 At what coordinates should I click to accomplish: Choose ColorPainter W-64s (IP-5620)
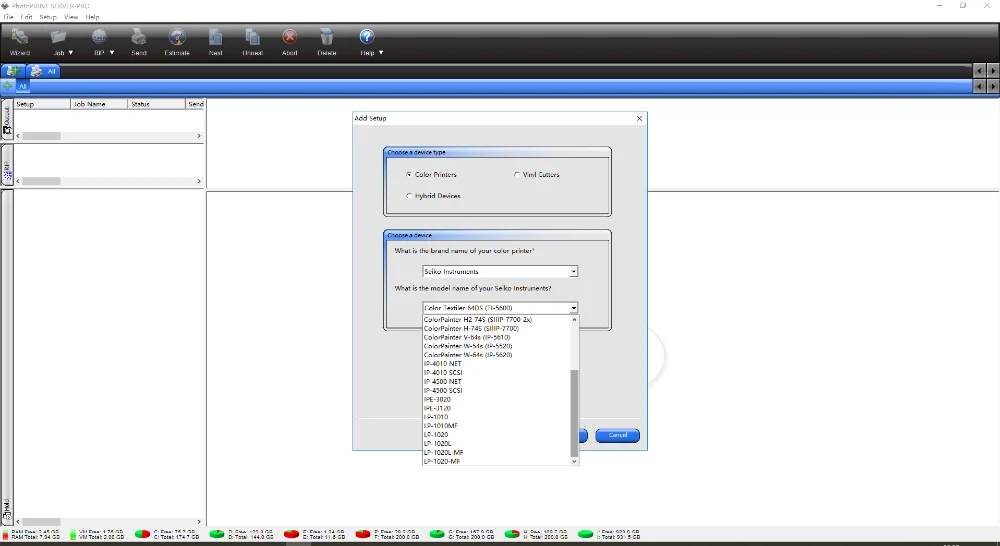pos(497,355)
